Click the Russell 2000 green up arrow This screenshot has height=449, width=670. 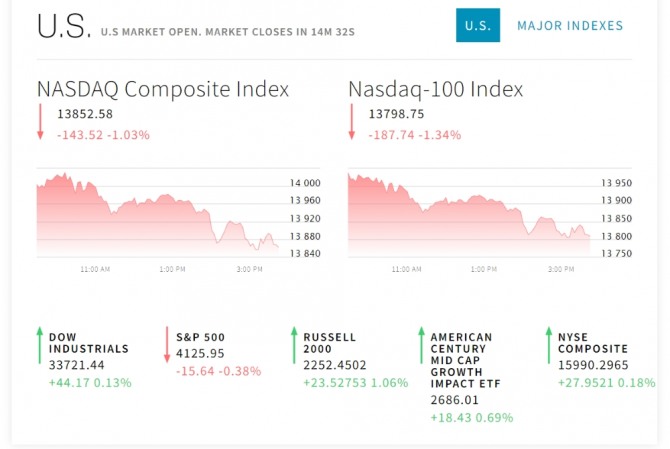[x=295, y=345]
